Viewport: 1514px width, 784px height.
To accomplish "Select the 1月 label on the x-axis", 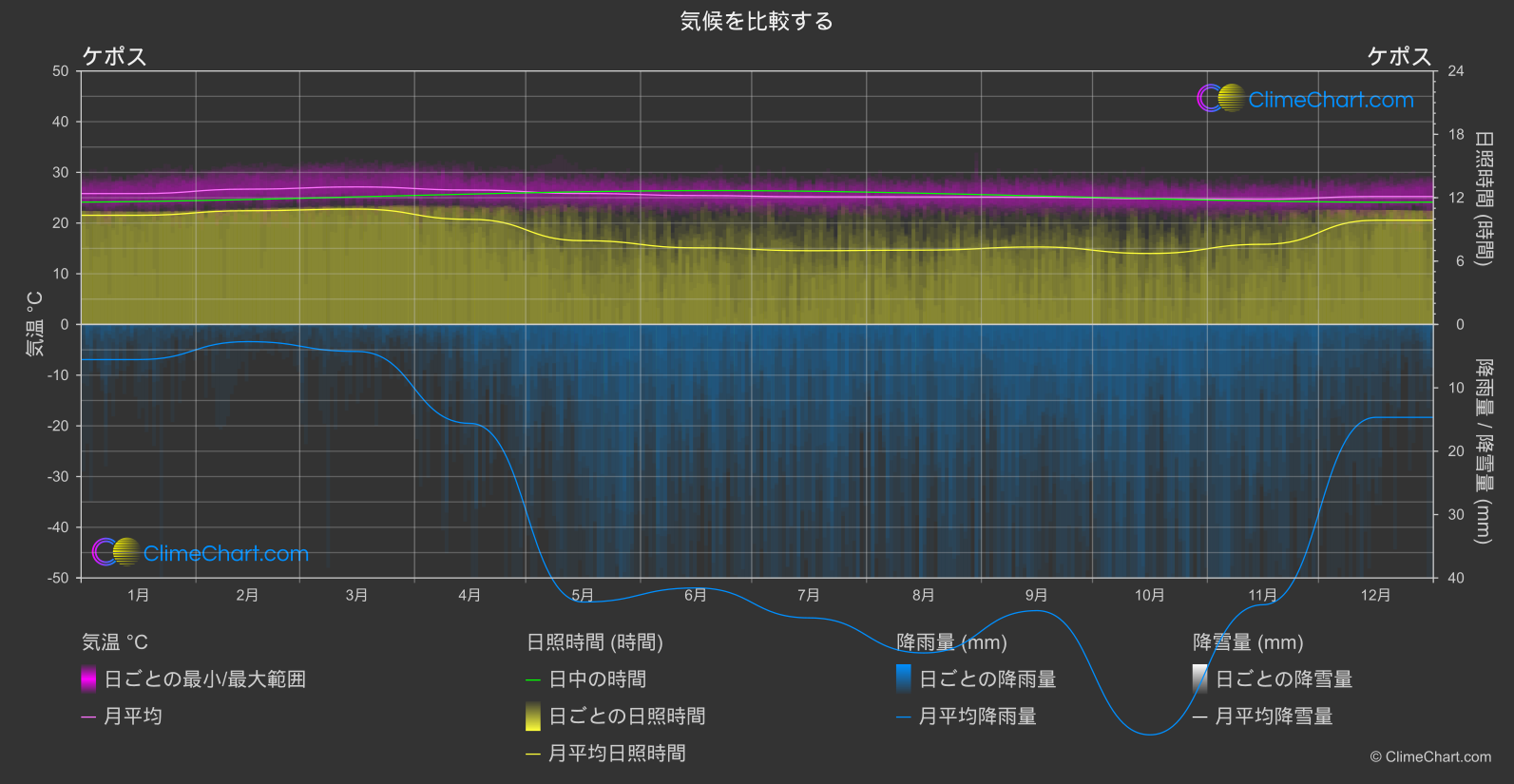I will [x=139, y=595].
